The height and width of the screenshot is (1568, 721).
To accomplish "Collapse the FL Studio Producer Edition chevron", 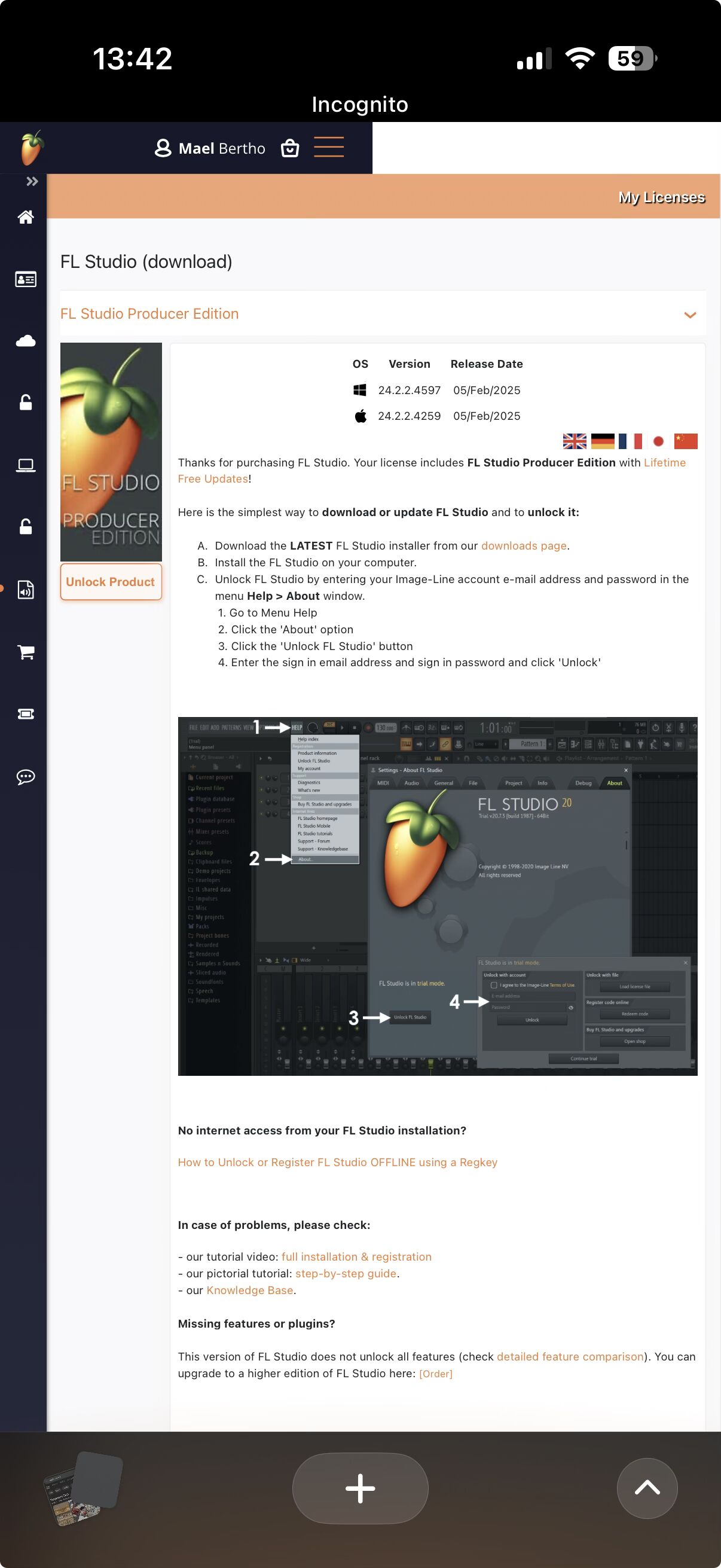I will pos(690,315).
